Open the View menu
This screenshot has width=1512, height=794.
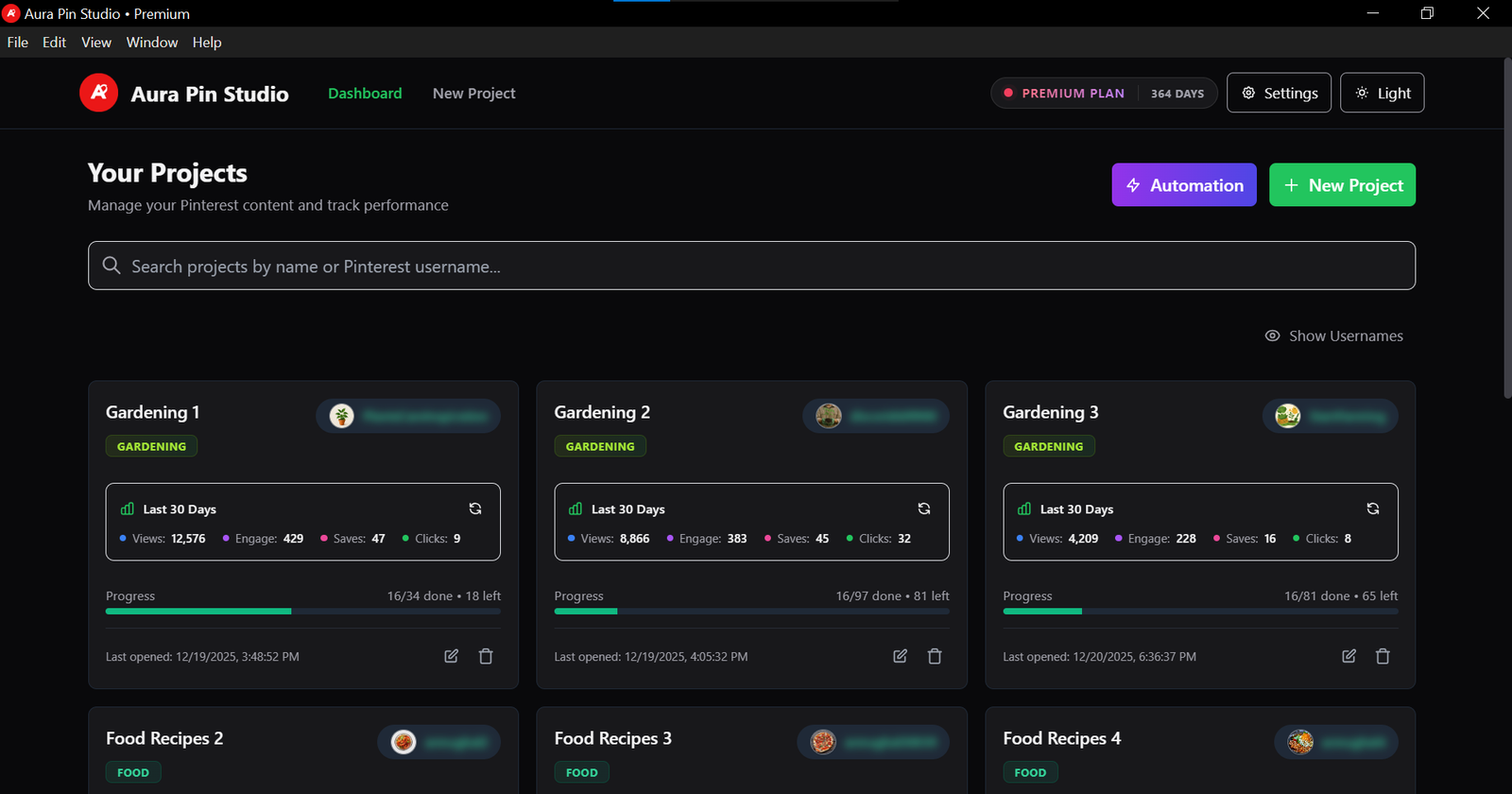tap(96, 43)
